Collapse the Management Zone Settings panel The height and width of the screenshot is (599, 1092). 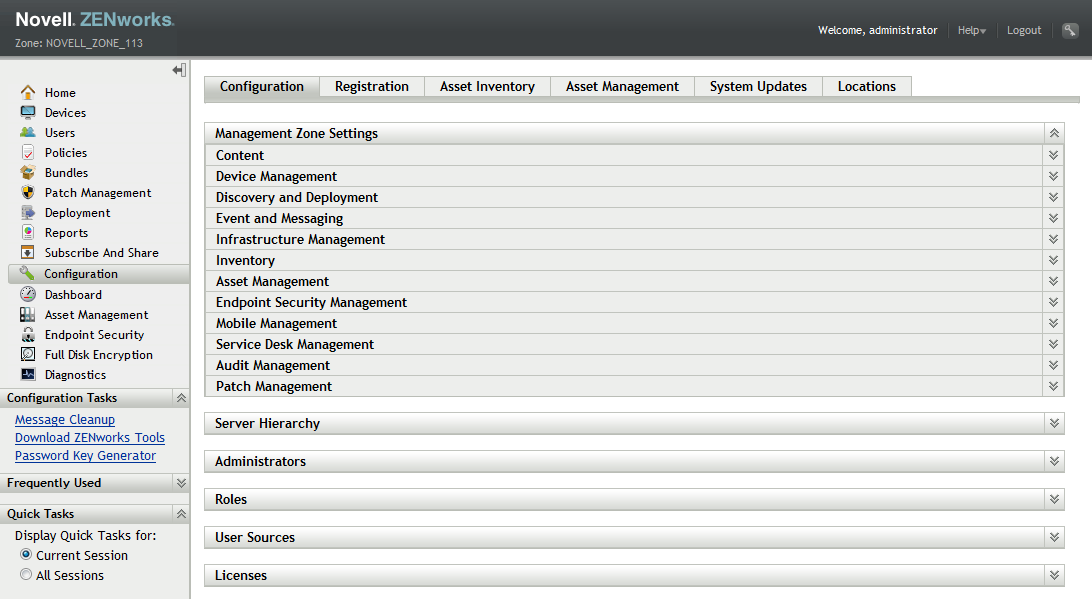[x=1054, y=133]
